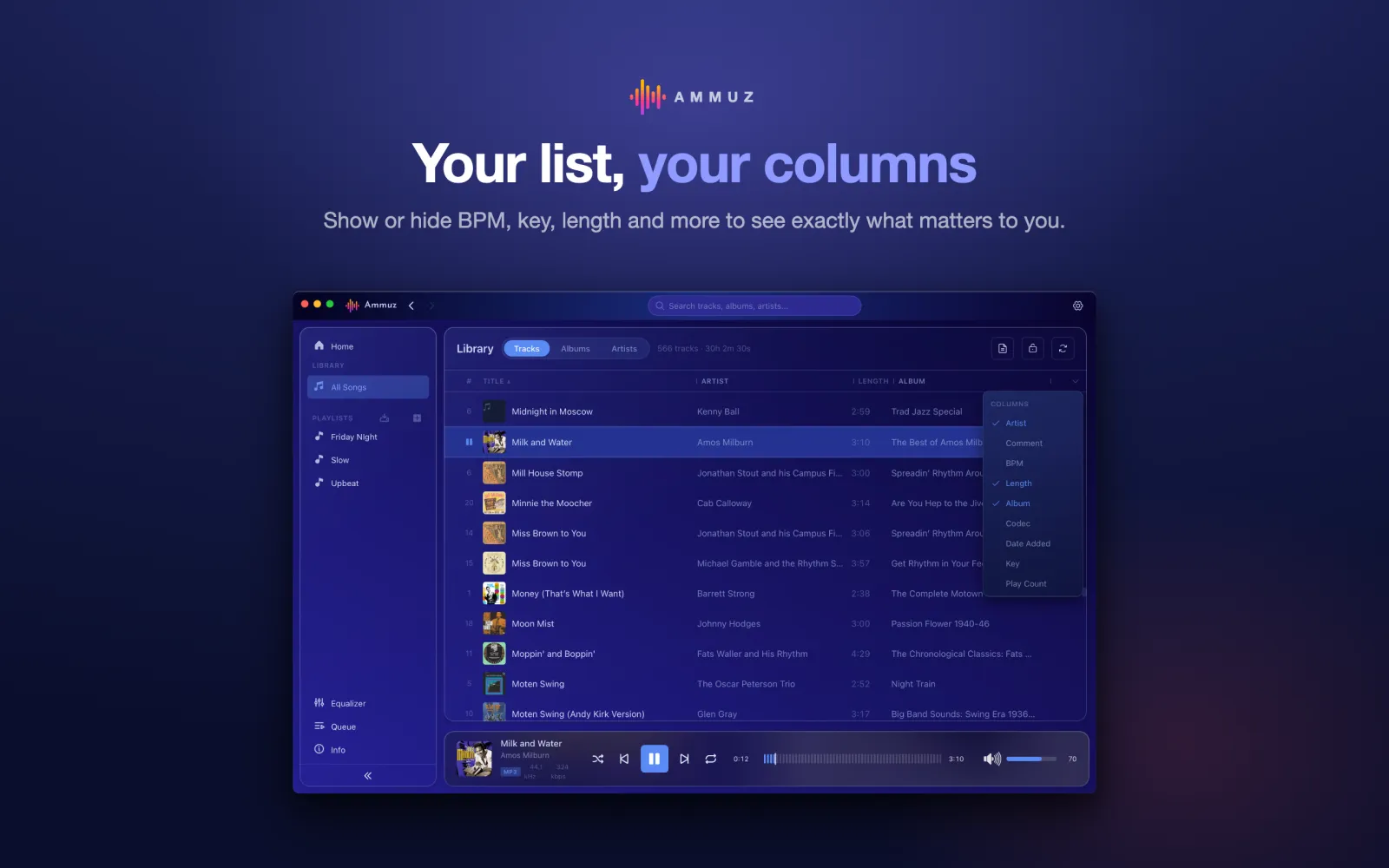Refresh the library with the sync icon
The height and width of the screenshot is (868, 1389).
tap(1063, 348)
